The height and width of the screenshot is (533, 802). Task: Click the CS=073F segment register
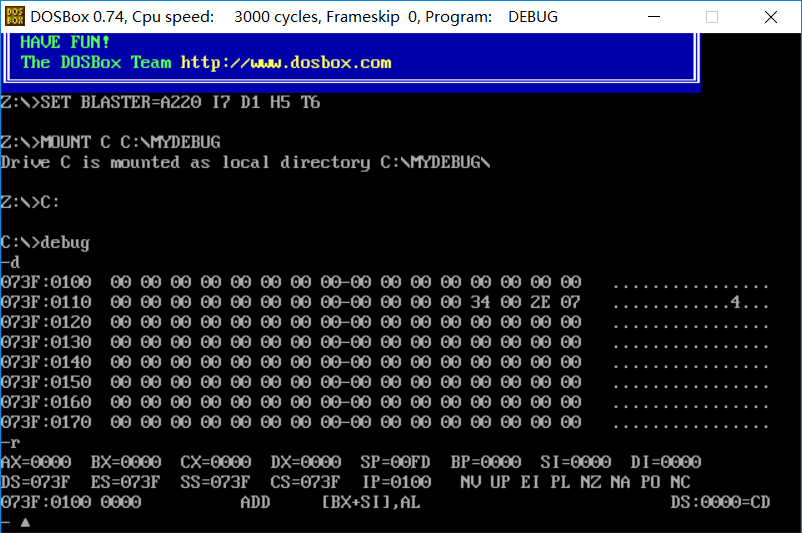coord(306,482)
